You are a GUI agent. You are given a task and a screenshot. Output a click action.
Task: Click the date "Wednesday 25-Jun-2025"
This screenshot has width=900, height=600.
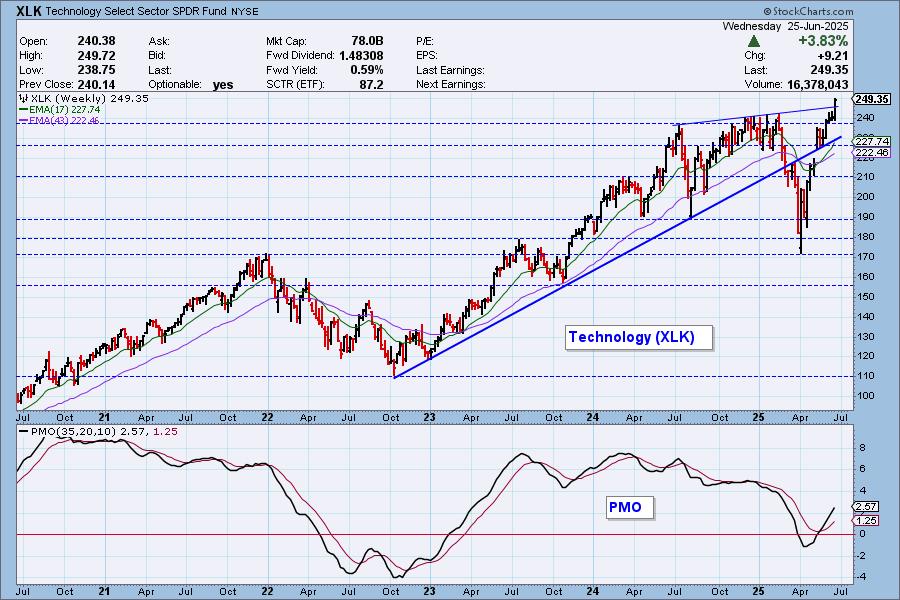pos(785,26)
